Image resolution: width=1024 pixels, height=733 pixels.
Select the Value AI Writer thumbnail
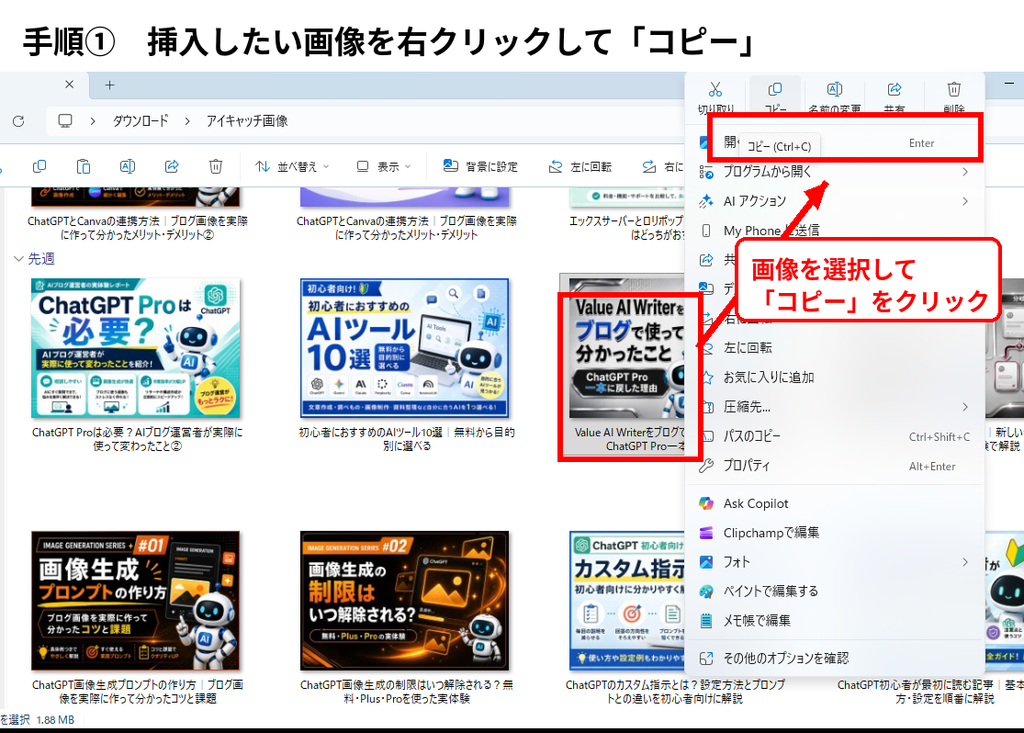click(627, 348)
